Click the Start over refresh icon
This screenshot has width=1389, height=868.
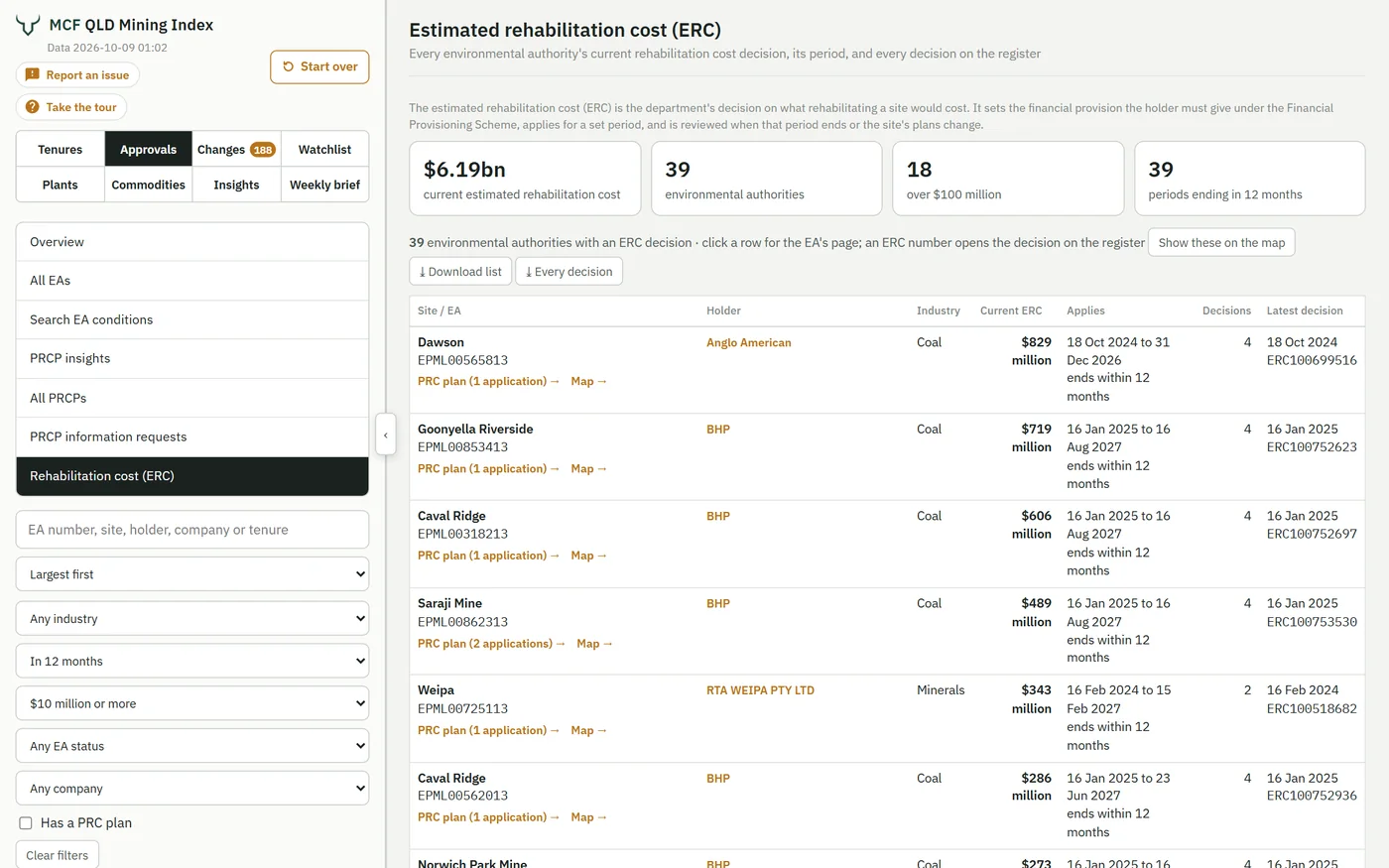[289, 66]
